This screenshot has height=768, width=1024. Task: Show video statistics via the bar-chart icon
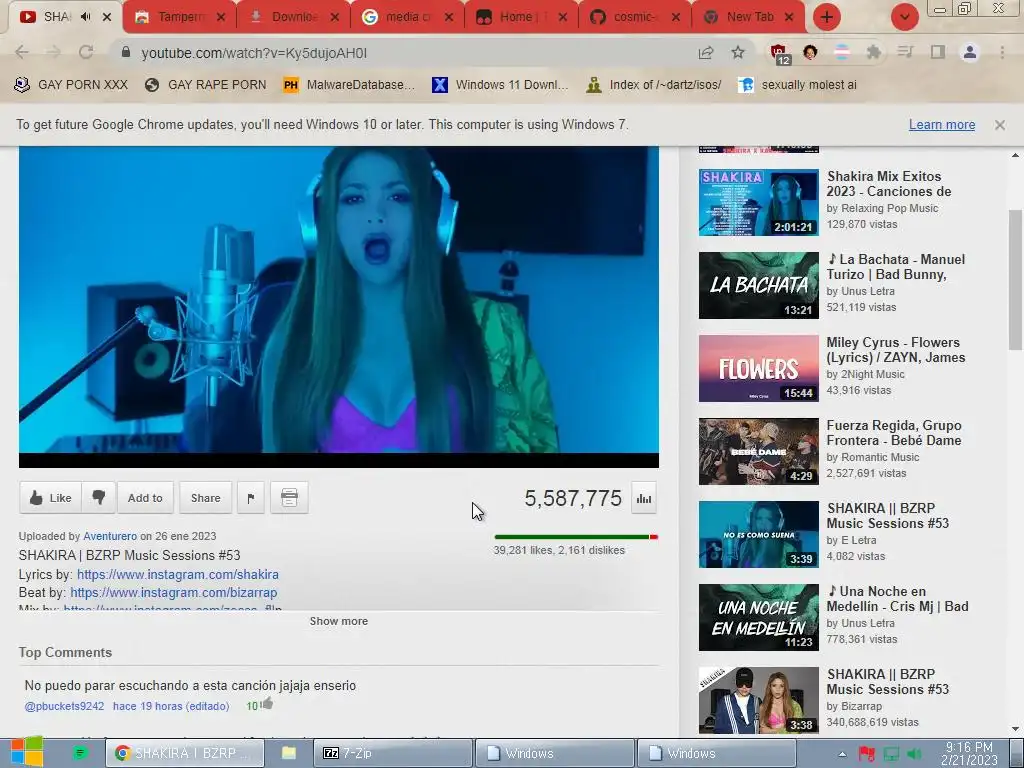point(644,498)
